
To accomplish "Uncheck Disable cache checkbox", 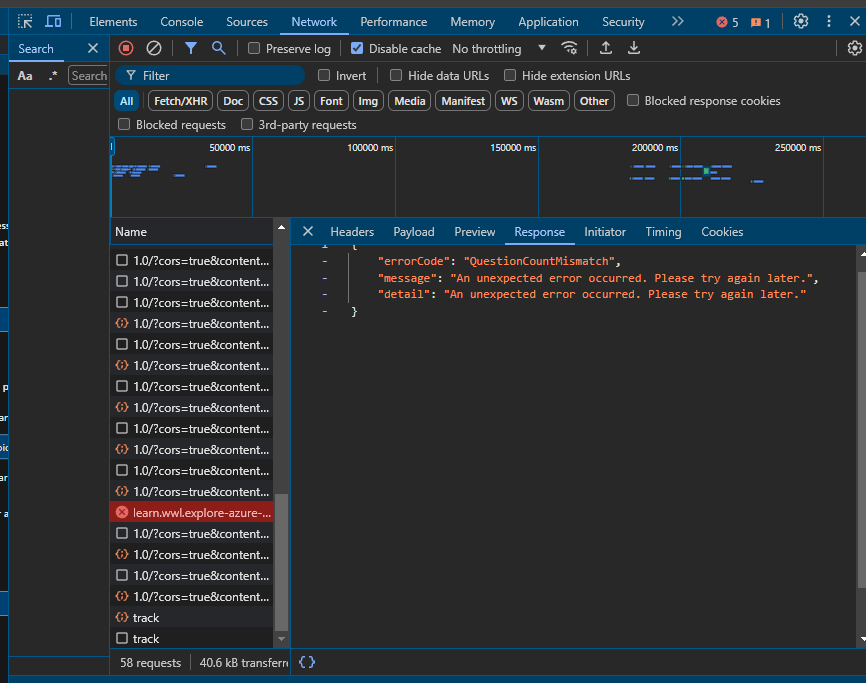I will pyautogui.click(x=357, y=49).
